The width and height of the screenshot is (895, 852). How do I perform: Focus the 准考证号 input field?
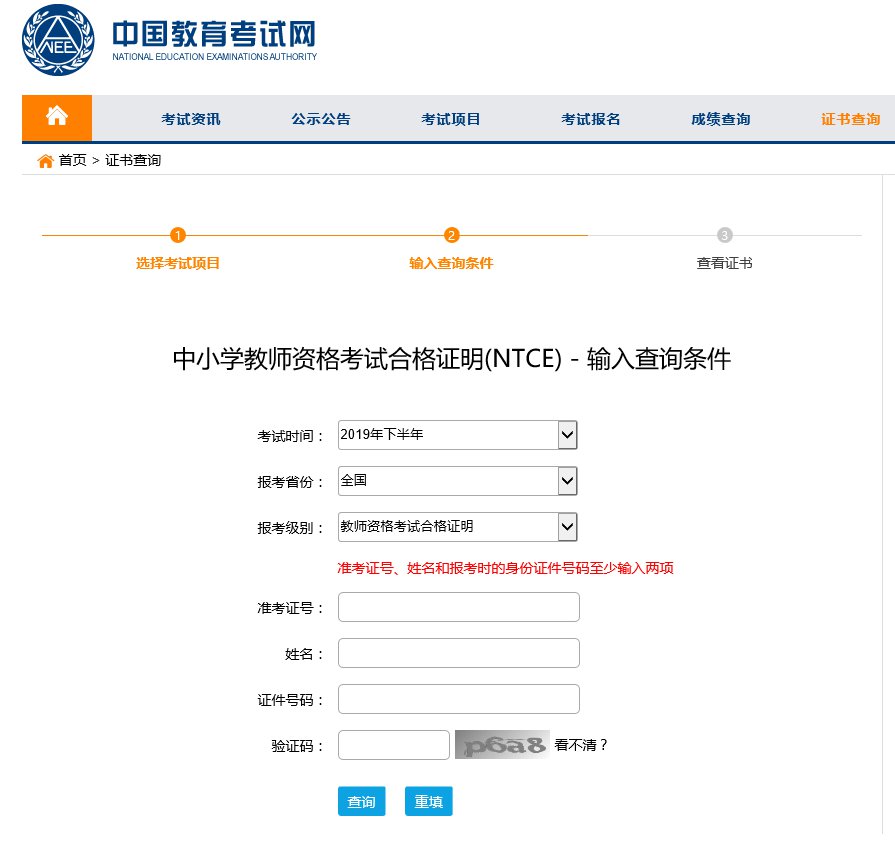[459, 607]
